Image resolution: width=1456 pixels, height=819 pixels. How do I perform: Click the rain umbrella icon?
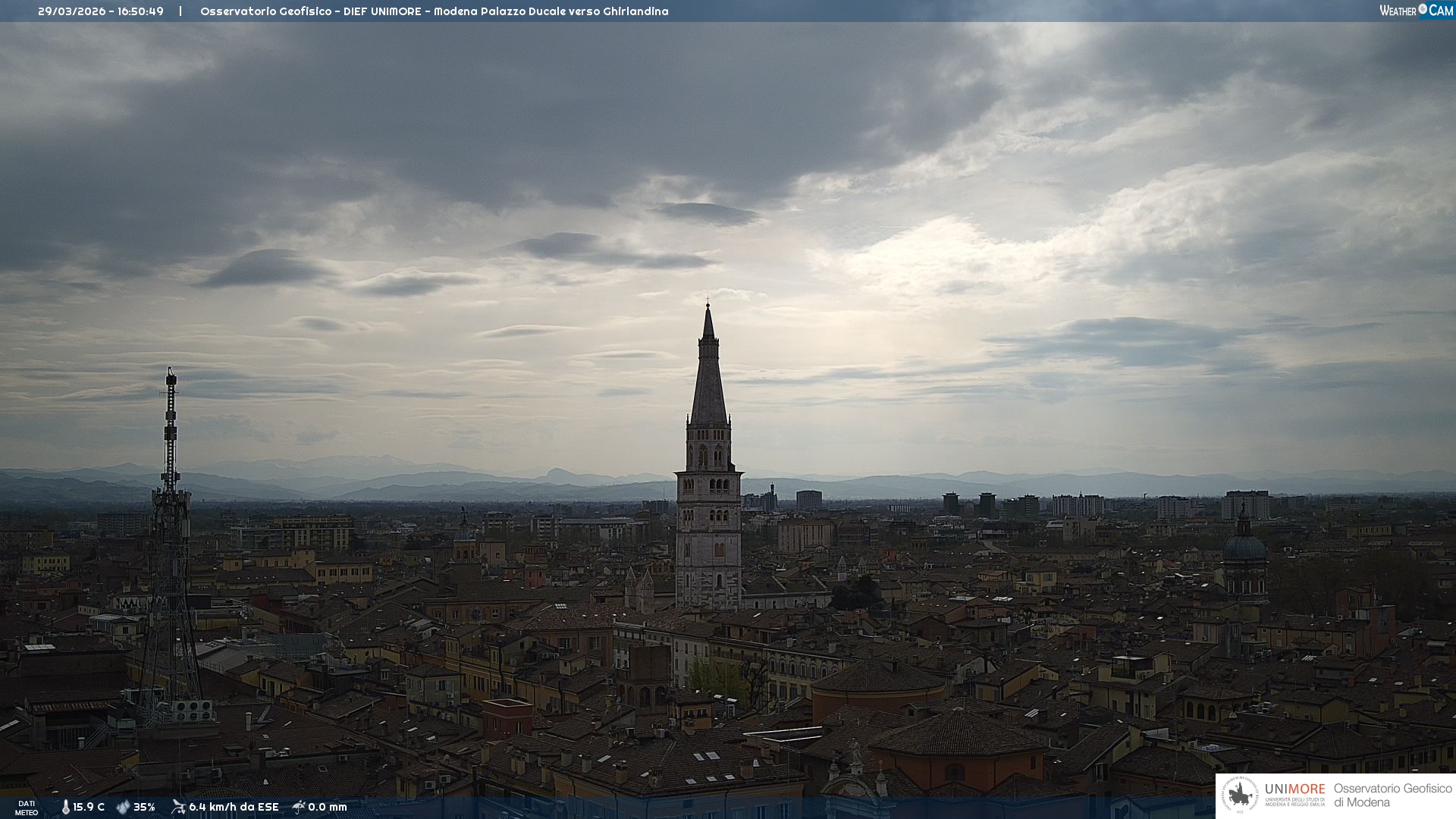click(x=299, y=807)
